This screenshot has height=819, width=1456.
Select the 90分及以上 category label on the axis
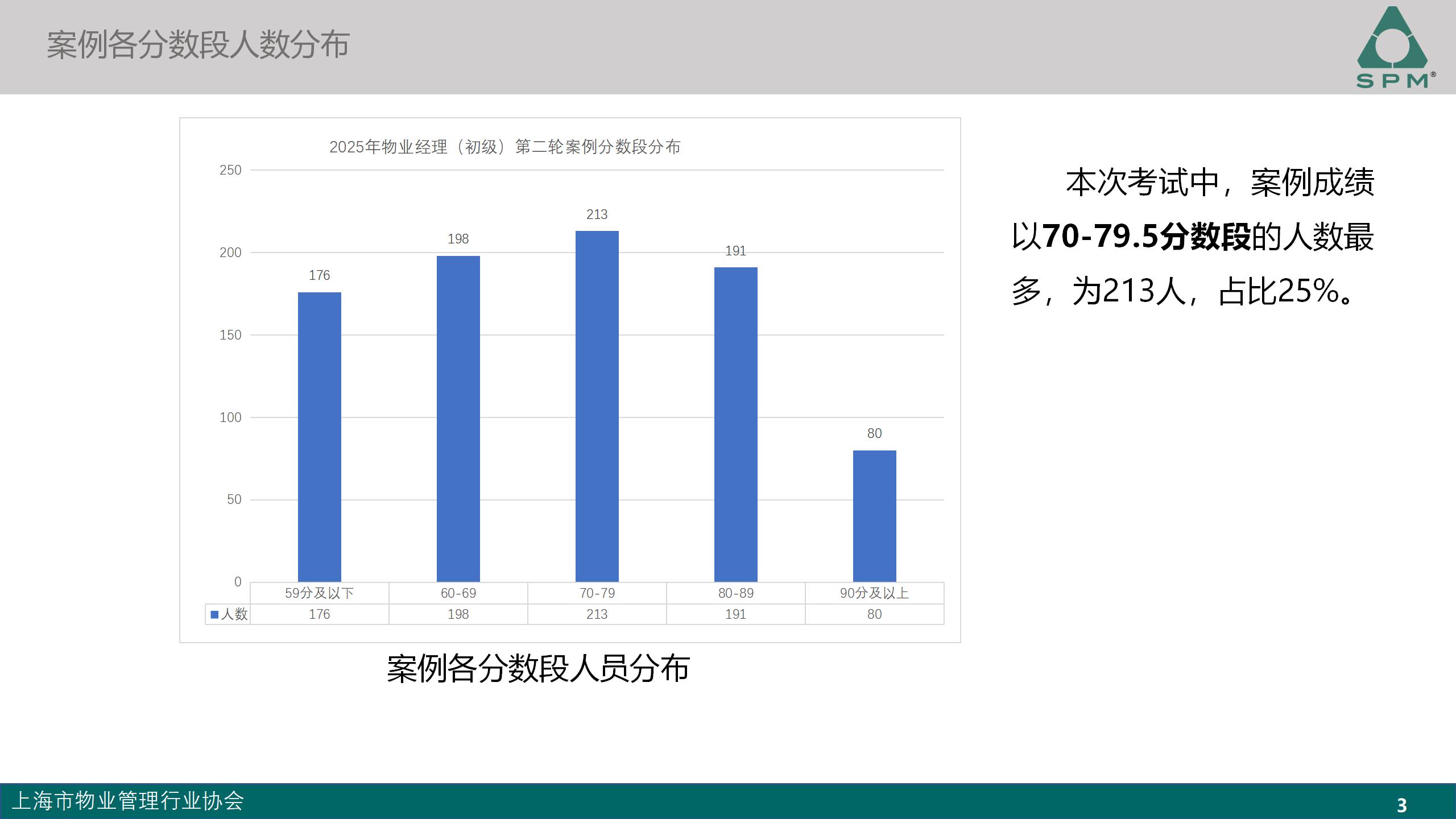(874, 593)
